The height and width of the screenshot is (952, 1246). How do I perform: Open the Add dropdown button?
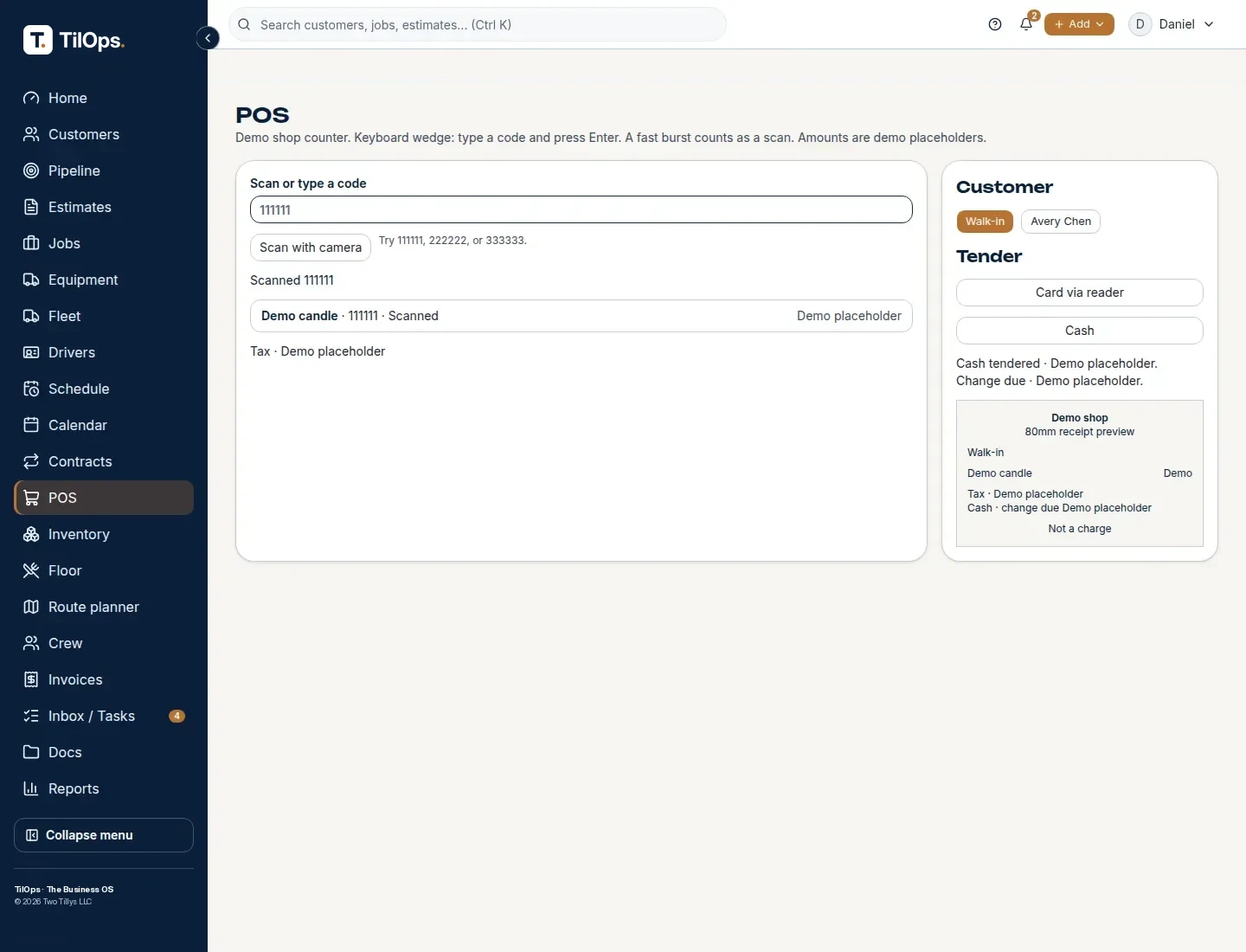tap(1079, 24)
